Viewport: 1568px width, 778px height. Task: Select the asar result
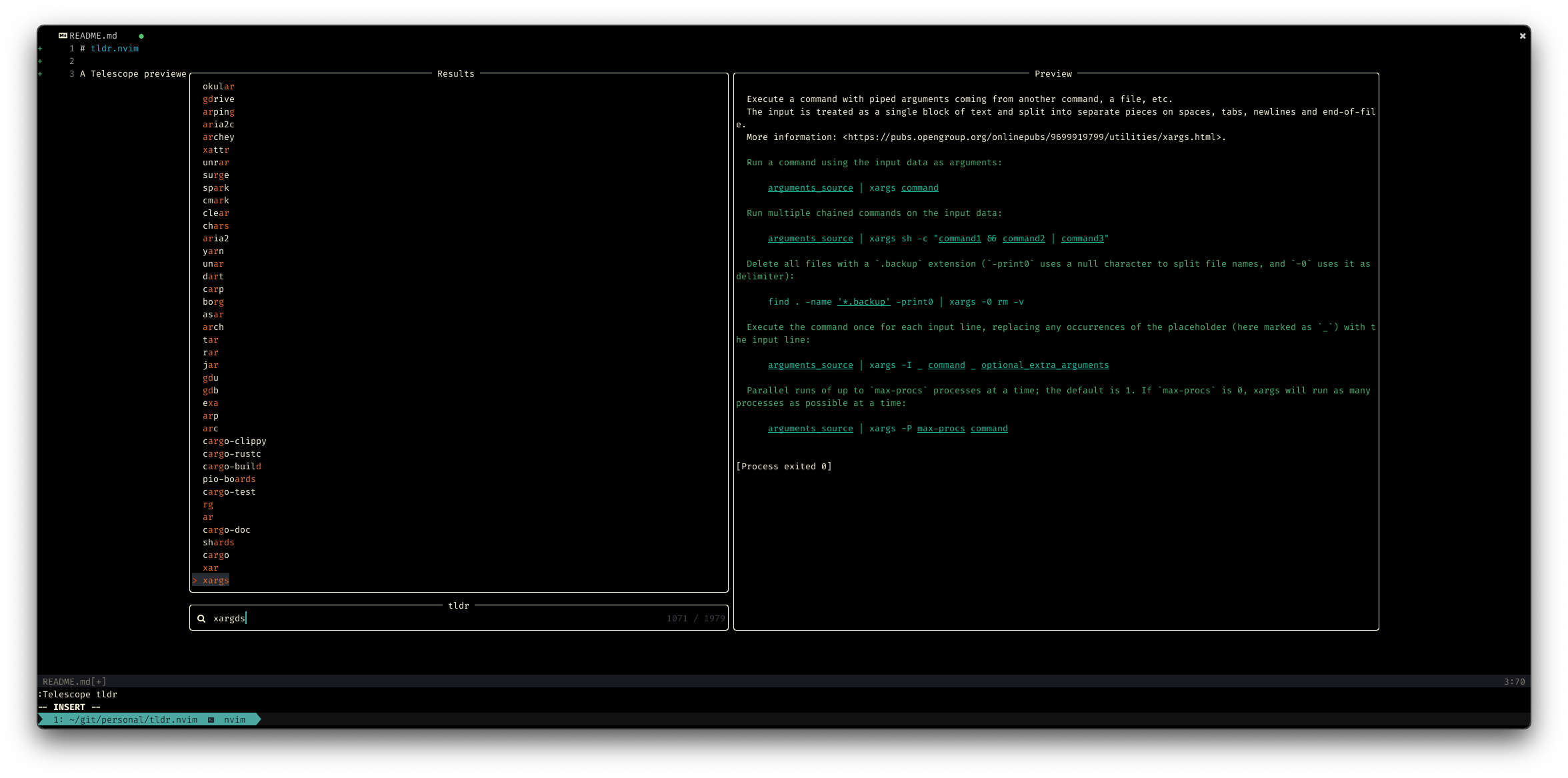213,315
